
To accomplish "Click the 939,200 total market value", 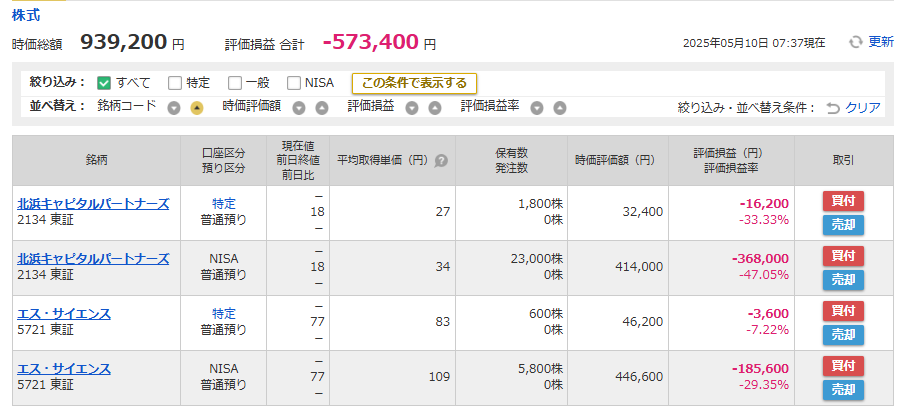I will pos(123,42).
